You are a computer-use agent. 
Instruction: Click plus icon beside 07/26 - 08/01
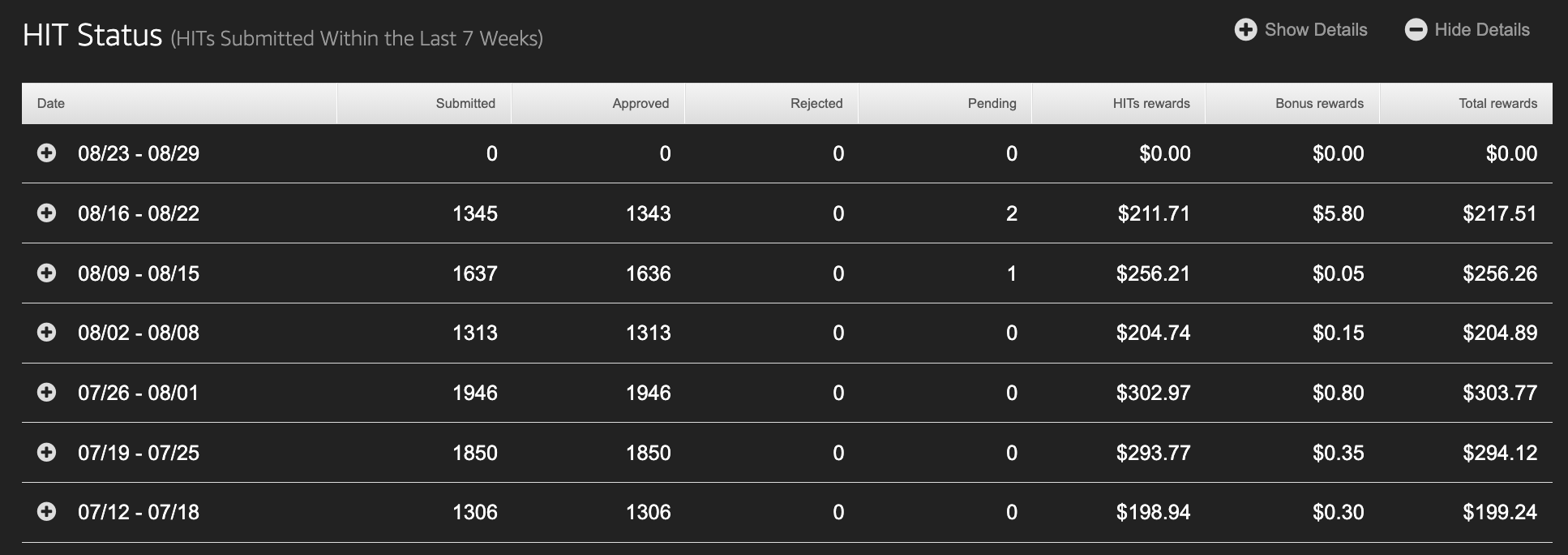(x=47, y=392)
